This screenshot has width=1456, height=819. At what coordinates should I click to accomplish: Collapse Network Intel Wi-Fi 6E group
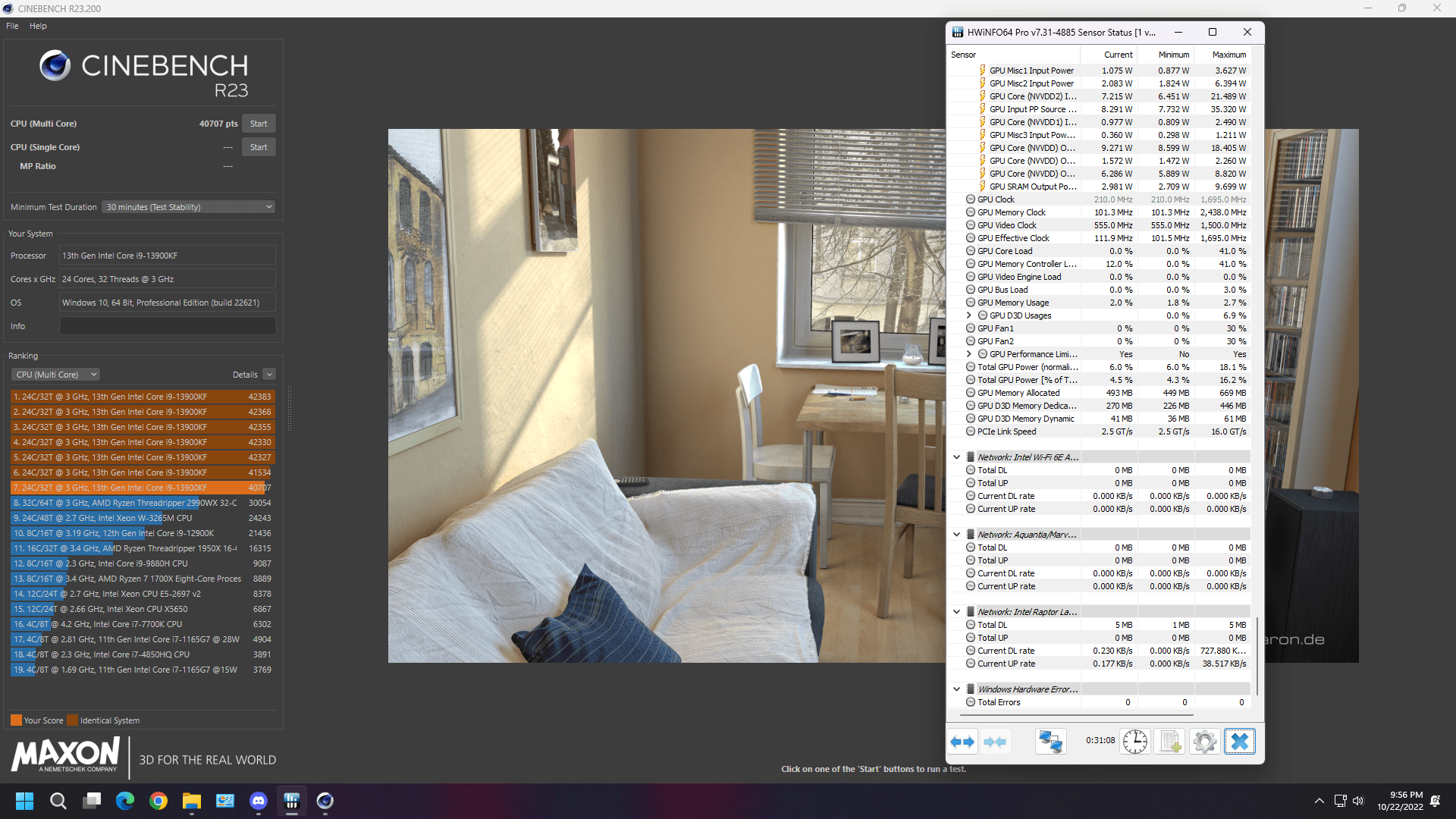tap(957, 457)
